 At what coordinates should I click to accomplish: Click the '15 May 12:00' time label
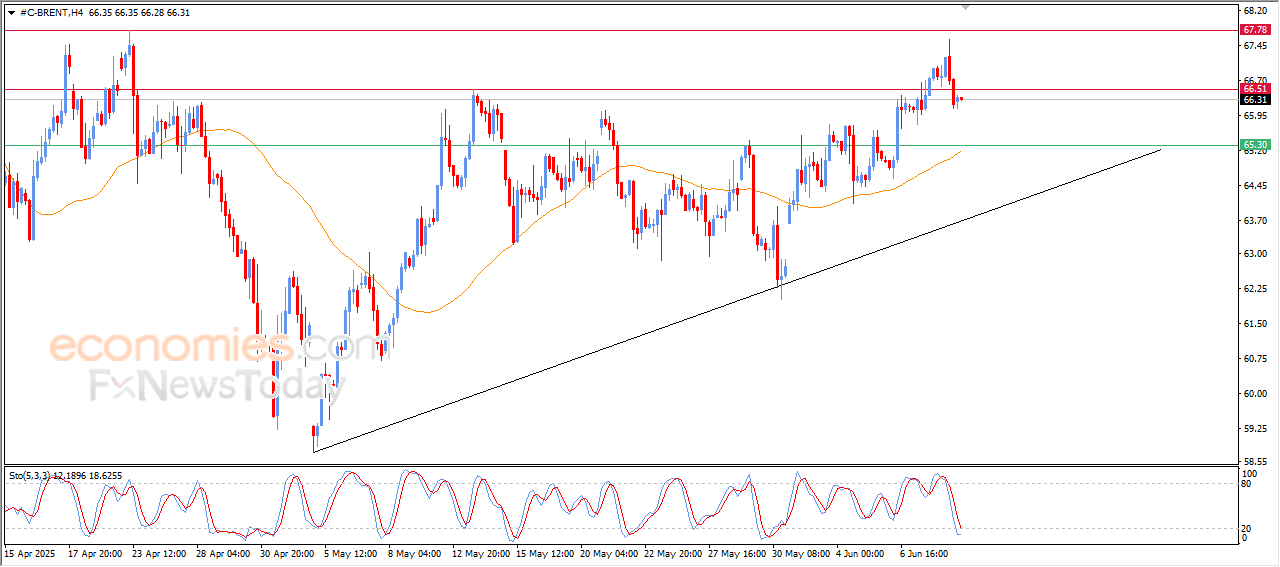point(547,552)
